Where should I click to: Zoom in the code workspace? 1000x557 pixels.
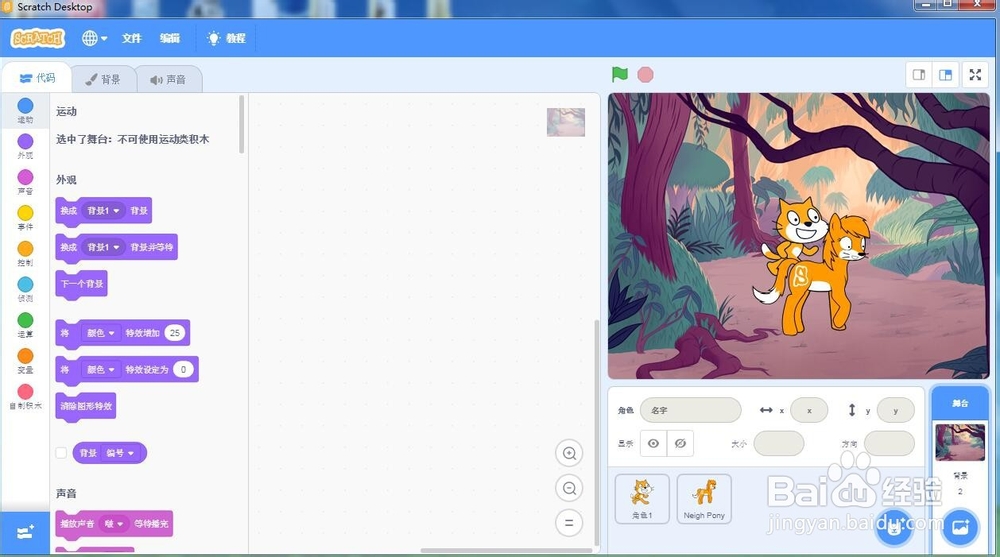[569, 453]
